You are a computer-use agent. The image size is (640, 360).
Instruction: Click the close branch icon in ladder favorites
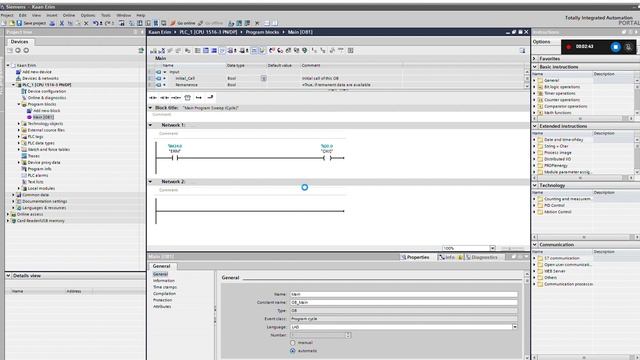click(210, 98)
